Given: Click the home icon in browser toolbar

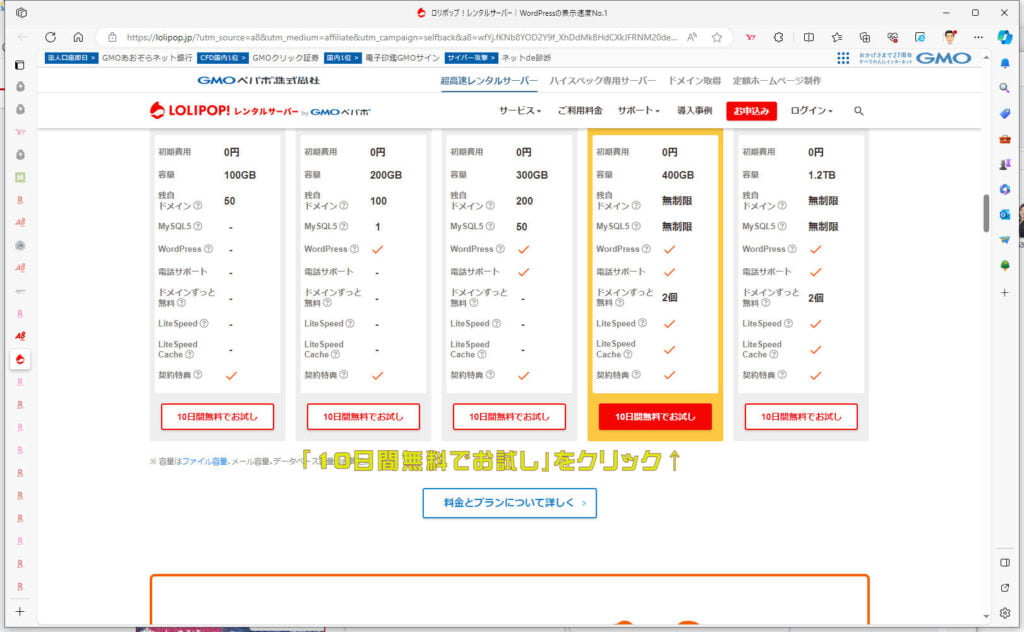Looking at the screenshot, I should point(78,37).
